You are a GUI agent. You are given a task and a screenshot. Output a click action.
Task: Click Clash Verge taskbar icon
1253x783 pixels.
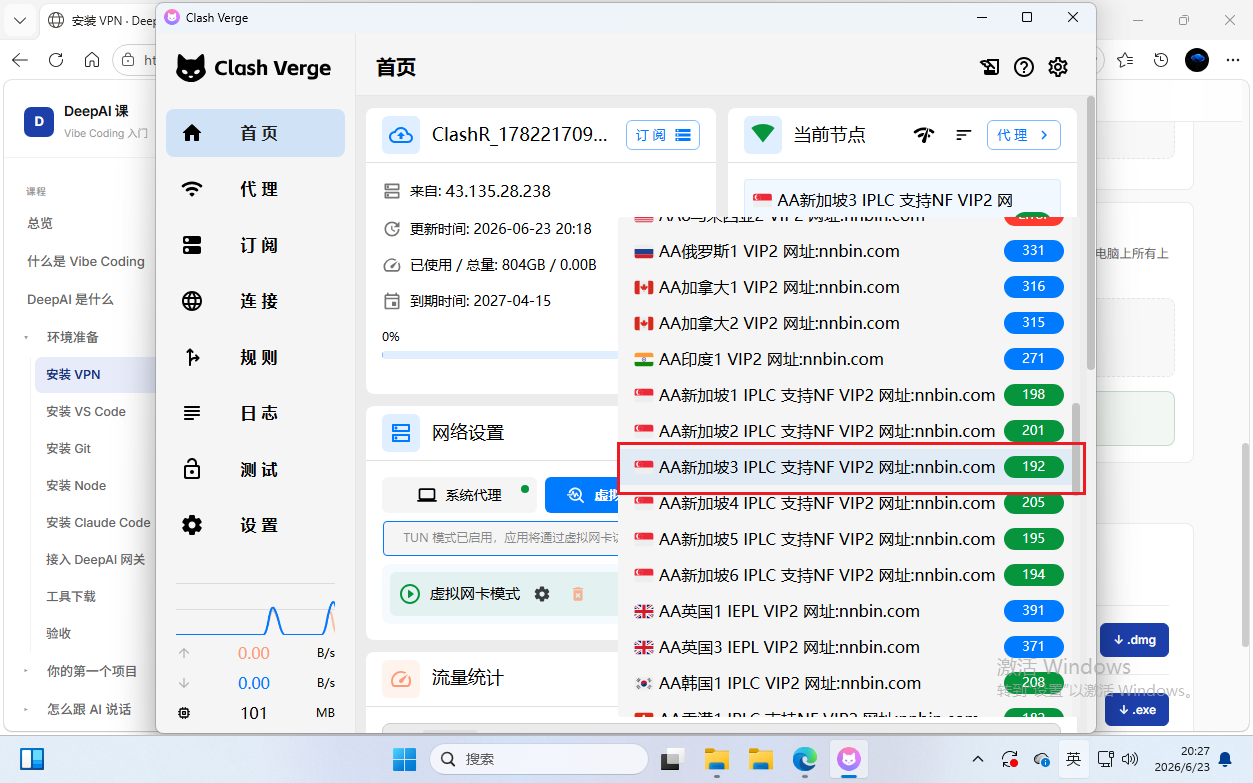tap(849, 759)
